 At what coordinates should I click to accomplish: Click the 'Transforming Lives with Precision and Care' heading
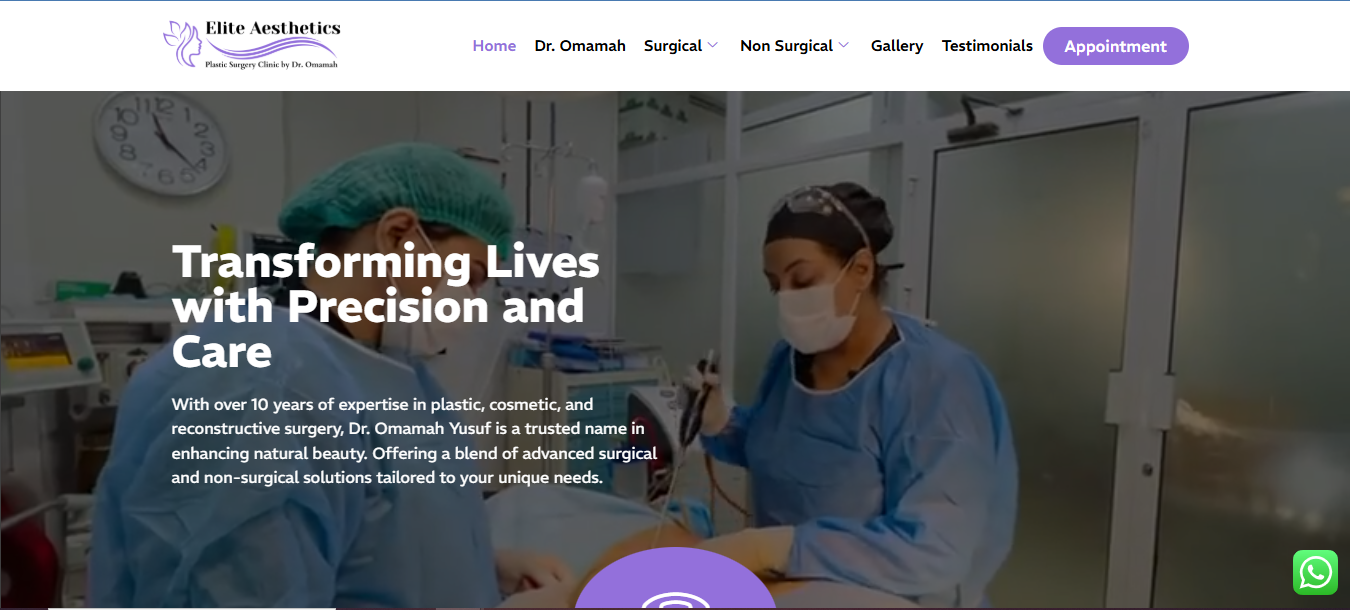point(386,307)
